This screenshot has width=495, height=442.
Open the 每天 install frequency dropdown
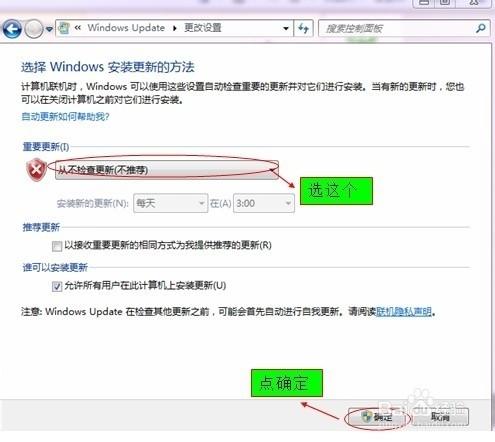171,203
